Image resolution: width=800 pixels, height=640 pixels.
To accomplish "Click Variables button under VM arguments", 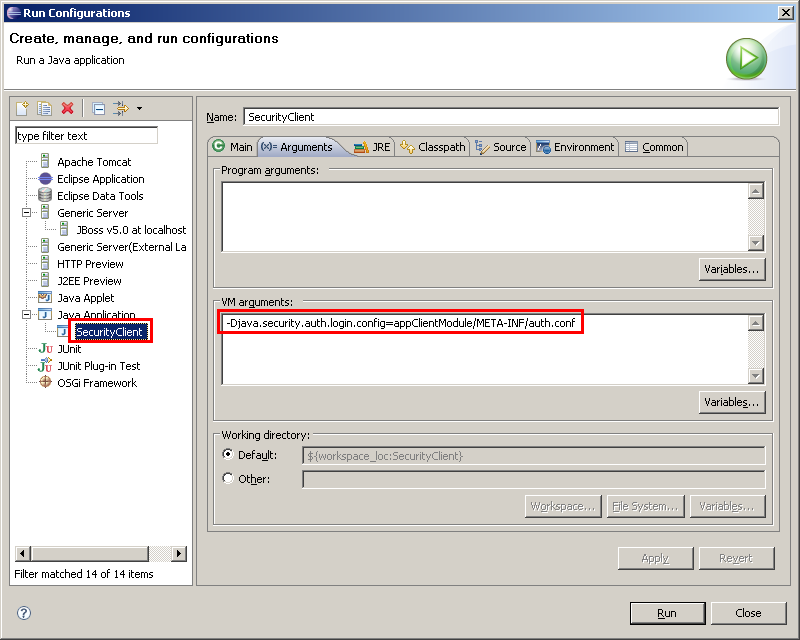I will click(732, 402).
